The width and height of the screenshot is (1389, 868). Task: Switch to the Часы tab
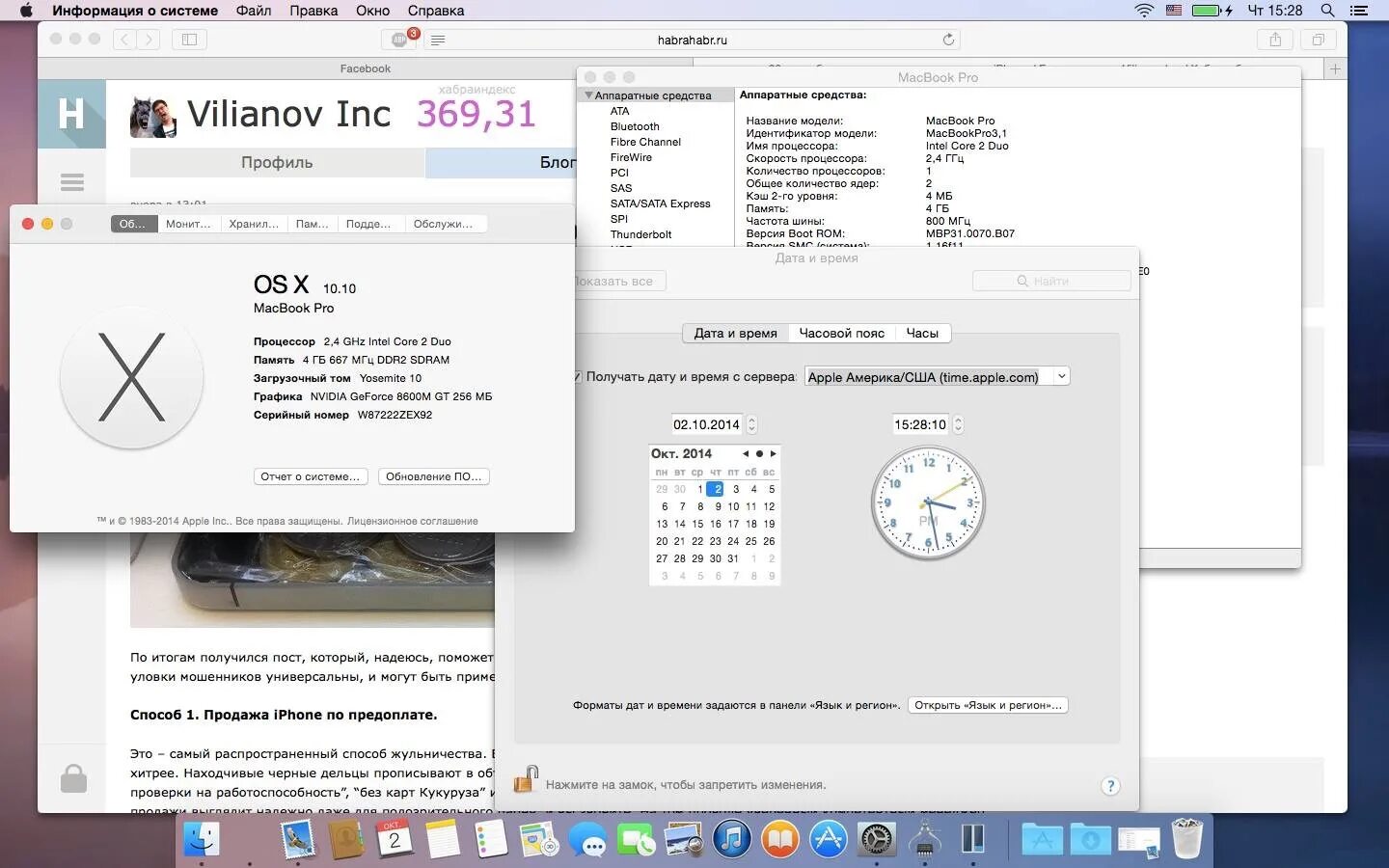click(x=922, y=333)
